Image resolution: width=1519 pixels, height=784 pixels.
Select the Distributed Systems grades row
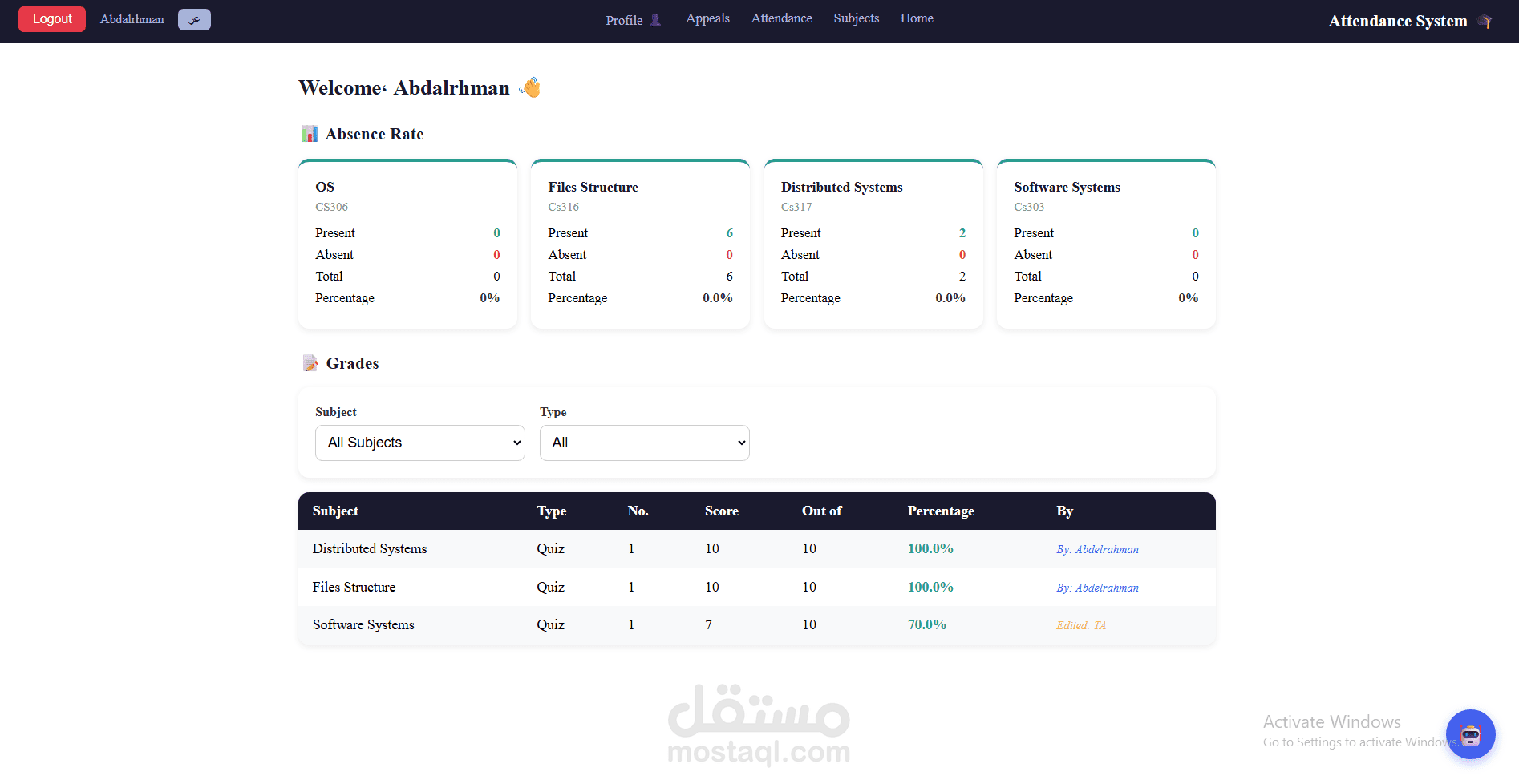point(757,549)
